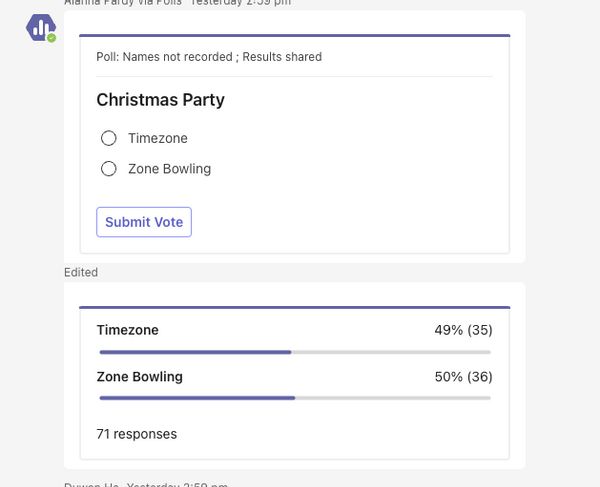Open the 71 responses summary
600x487 pixels.
coord(137,434)
